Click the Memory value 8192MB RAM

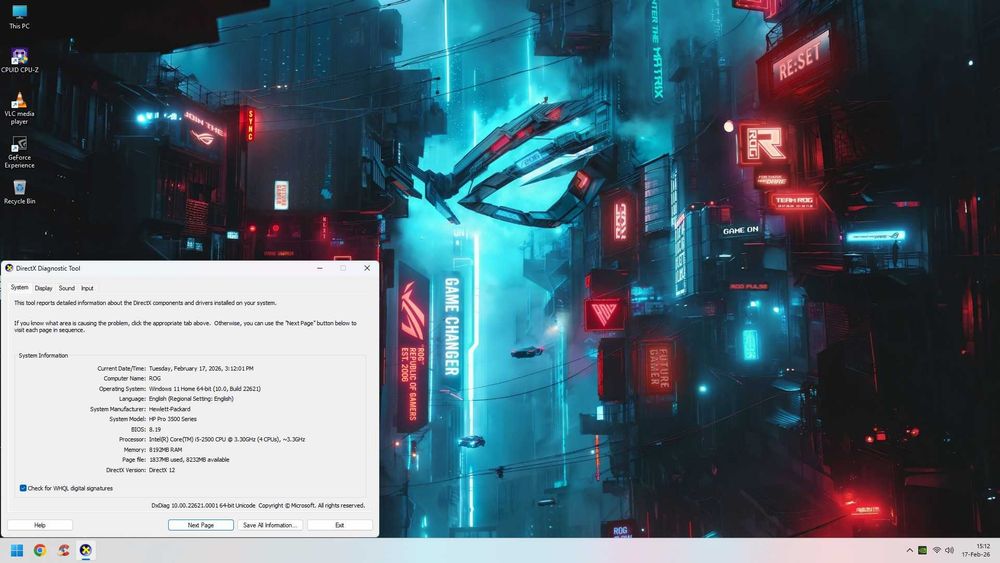pos(165,450)
